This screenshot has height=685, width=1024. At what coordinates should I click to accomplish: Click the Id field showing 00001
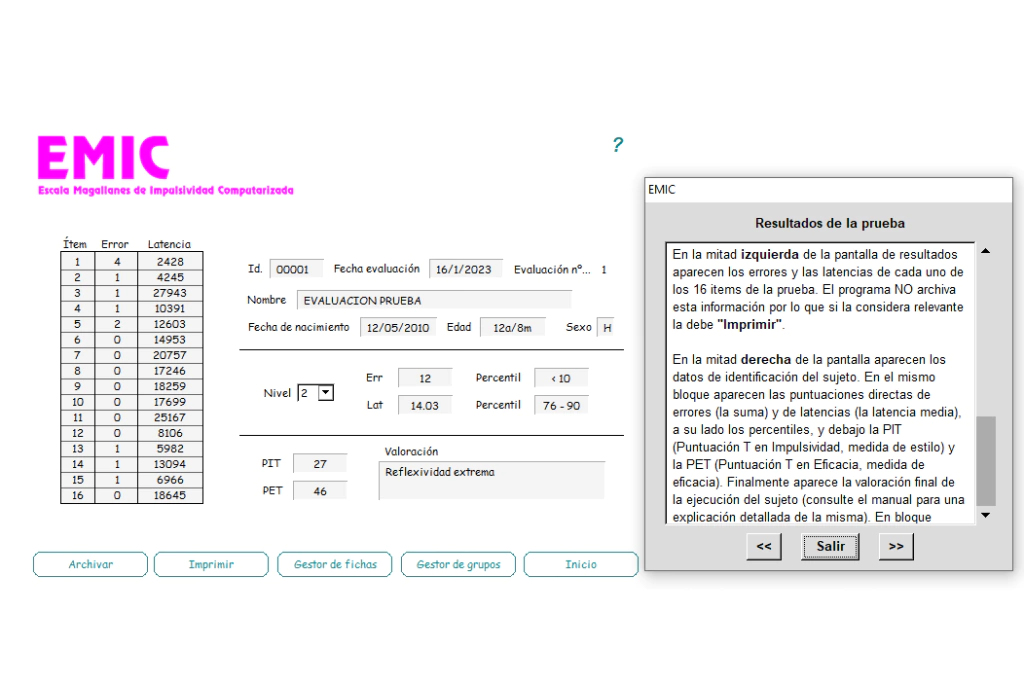pyautogui.click(x=296, y=270)
